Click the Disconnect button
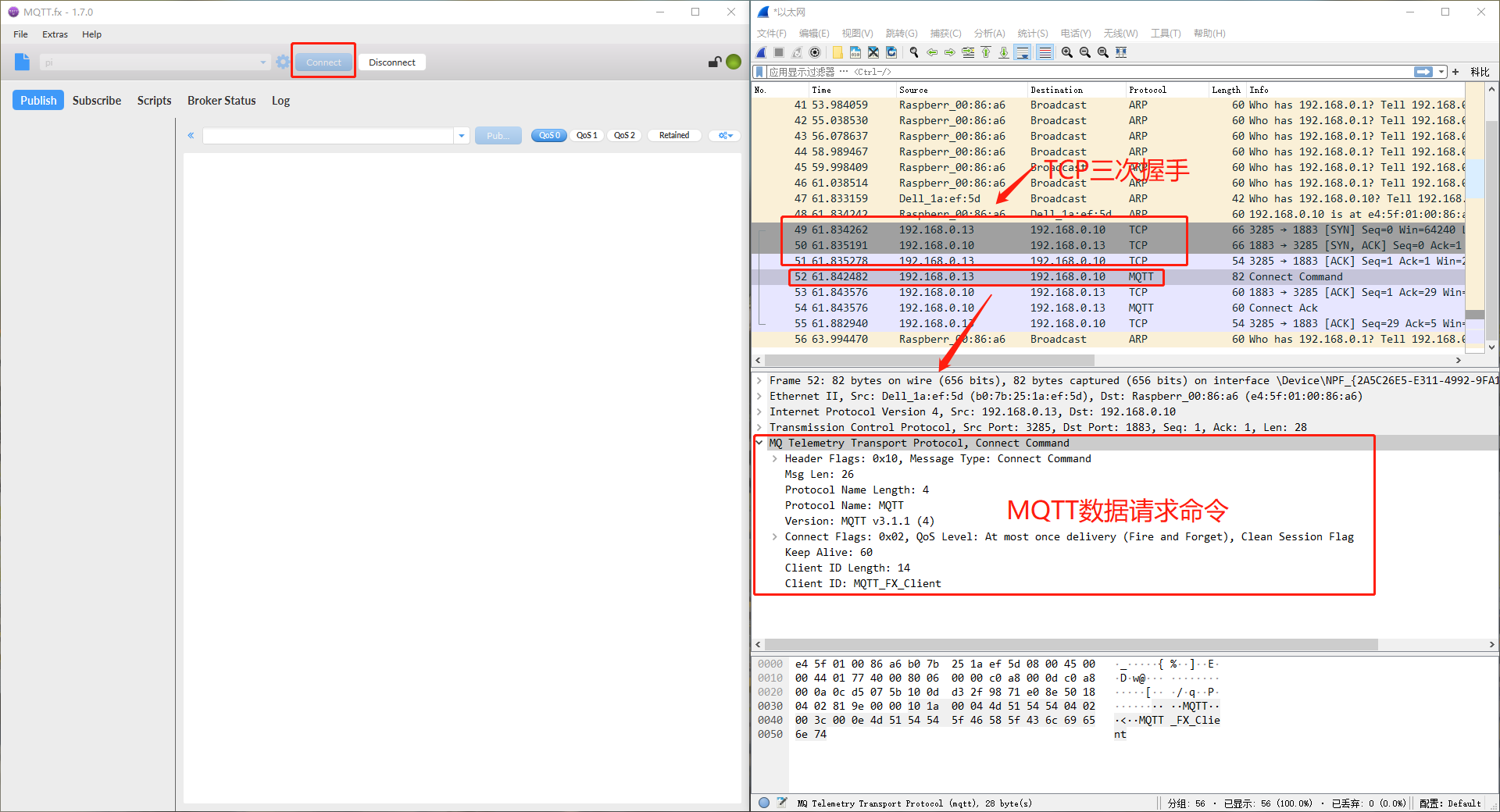Screen dimensions: 1500x812 (392, 62)
